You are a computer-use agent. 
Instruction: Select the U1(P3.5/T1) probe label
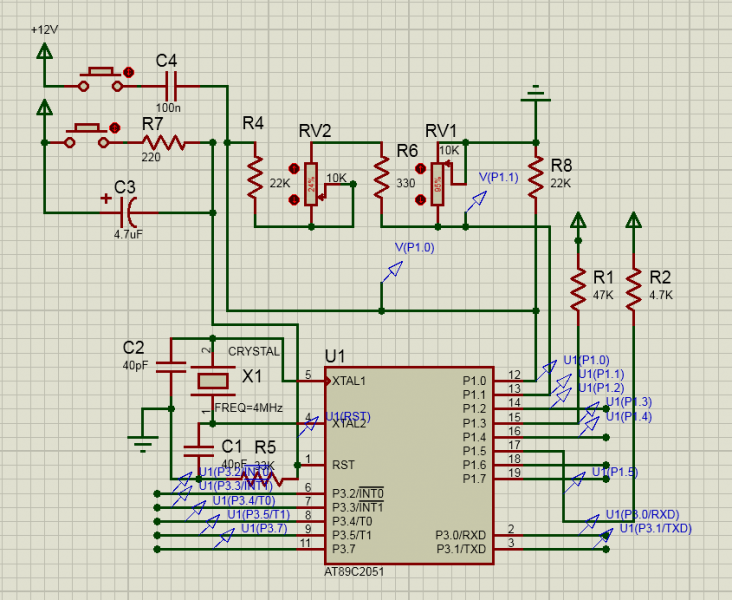[259, 515]
